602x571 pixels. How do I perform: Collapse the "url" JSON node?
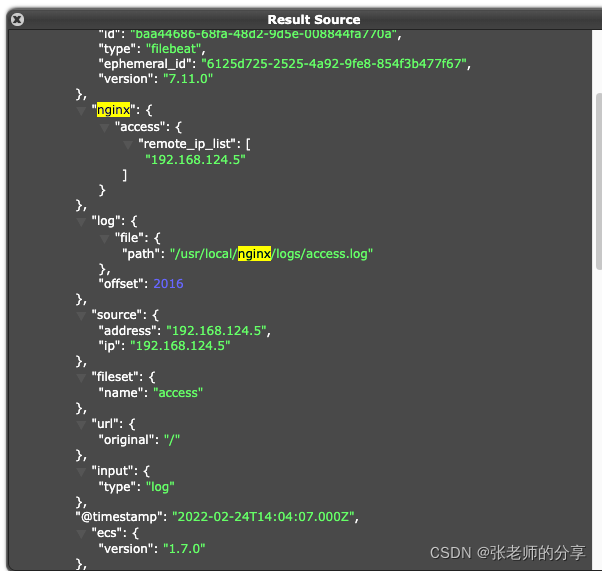[x=81, y=425]
